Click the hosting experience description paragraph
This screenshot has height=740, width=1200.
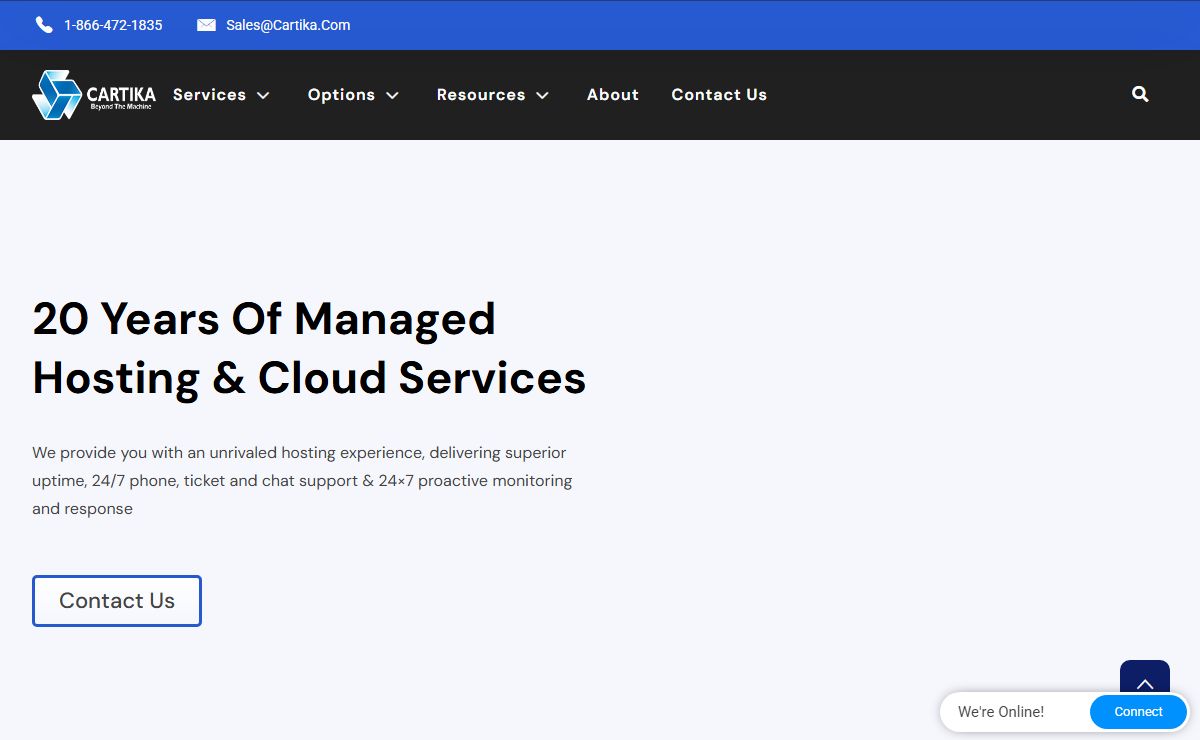[302, 481]
